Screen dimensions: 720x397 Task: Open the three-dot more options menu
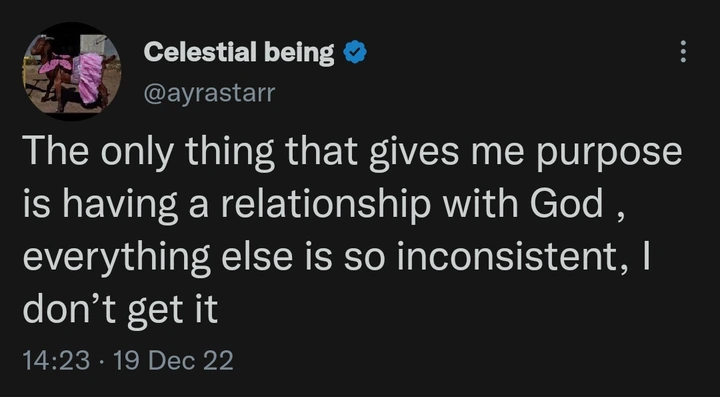[683, 51]
